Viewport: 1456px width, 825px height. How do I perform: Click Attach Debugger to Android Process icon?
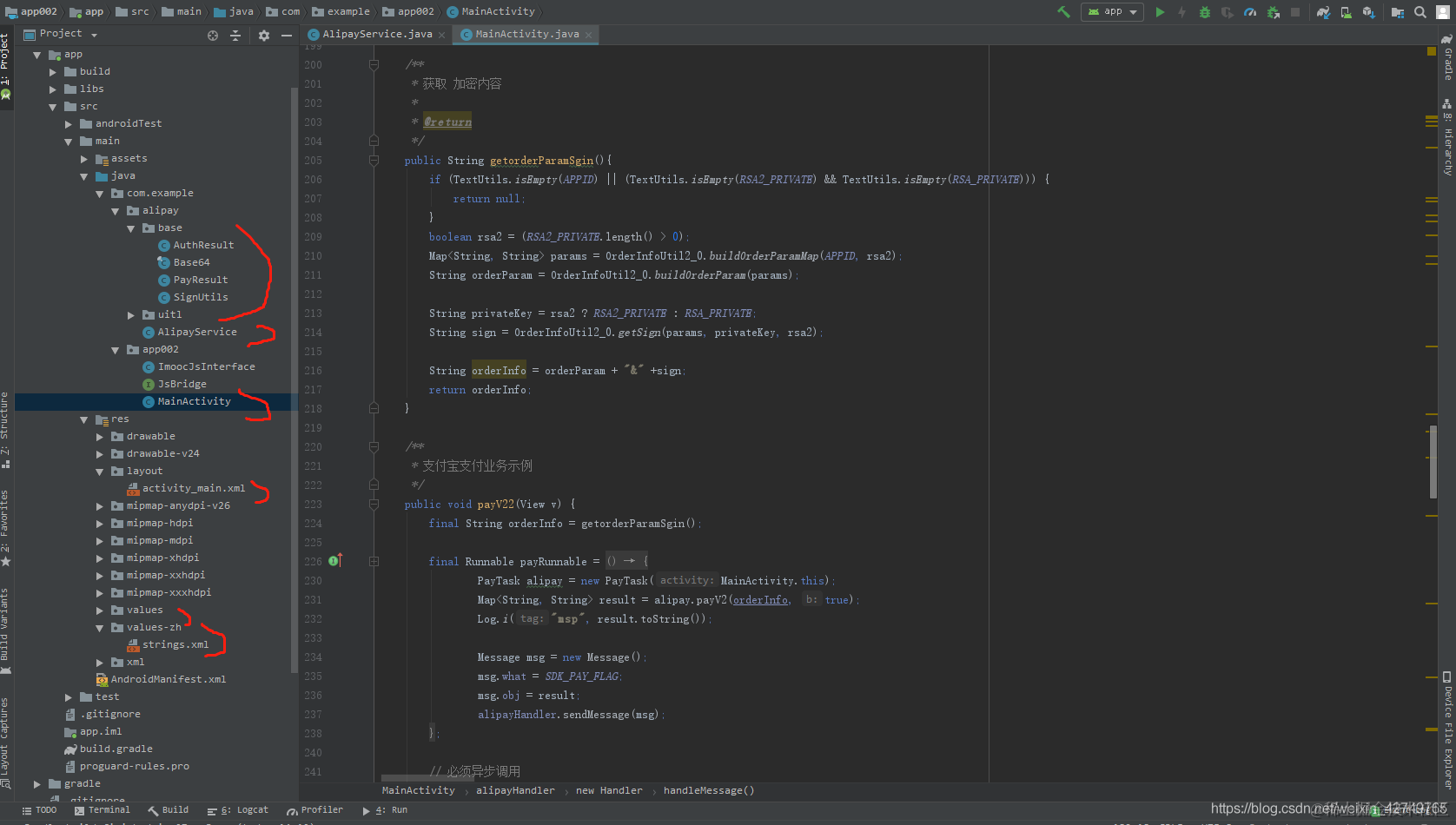pos(1274,12)
